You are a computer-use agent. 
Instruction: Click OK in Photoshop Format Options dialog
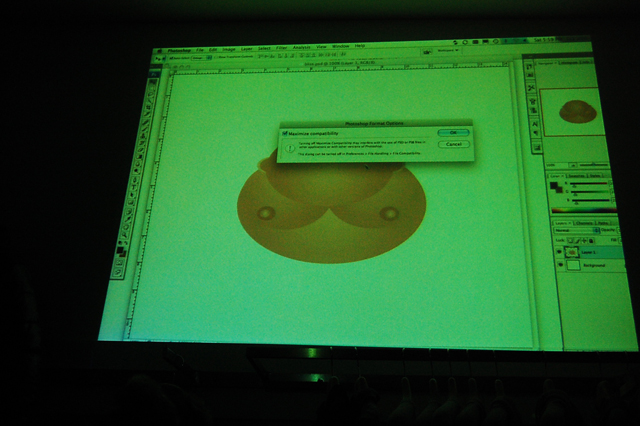[454, 132]
